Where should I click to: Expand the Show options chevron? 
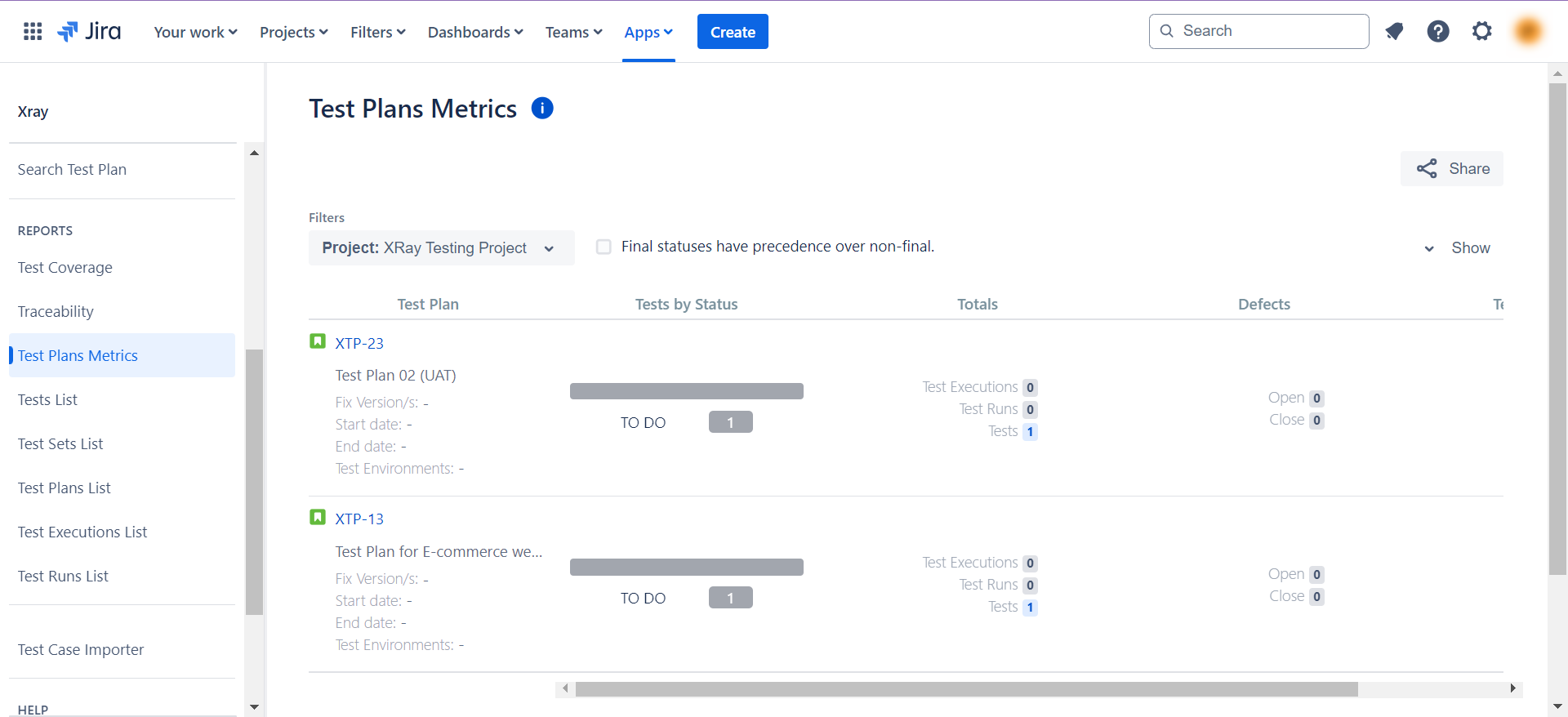(1429, 248)
